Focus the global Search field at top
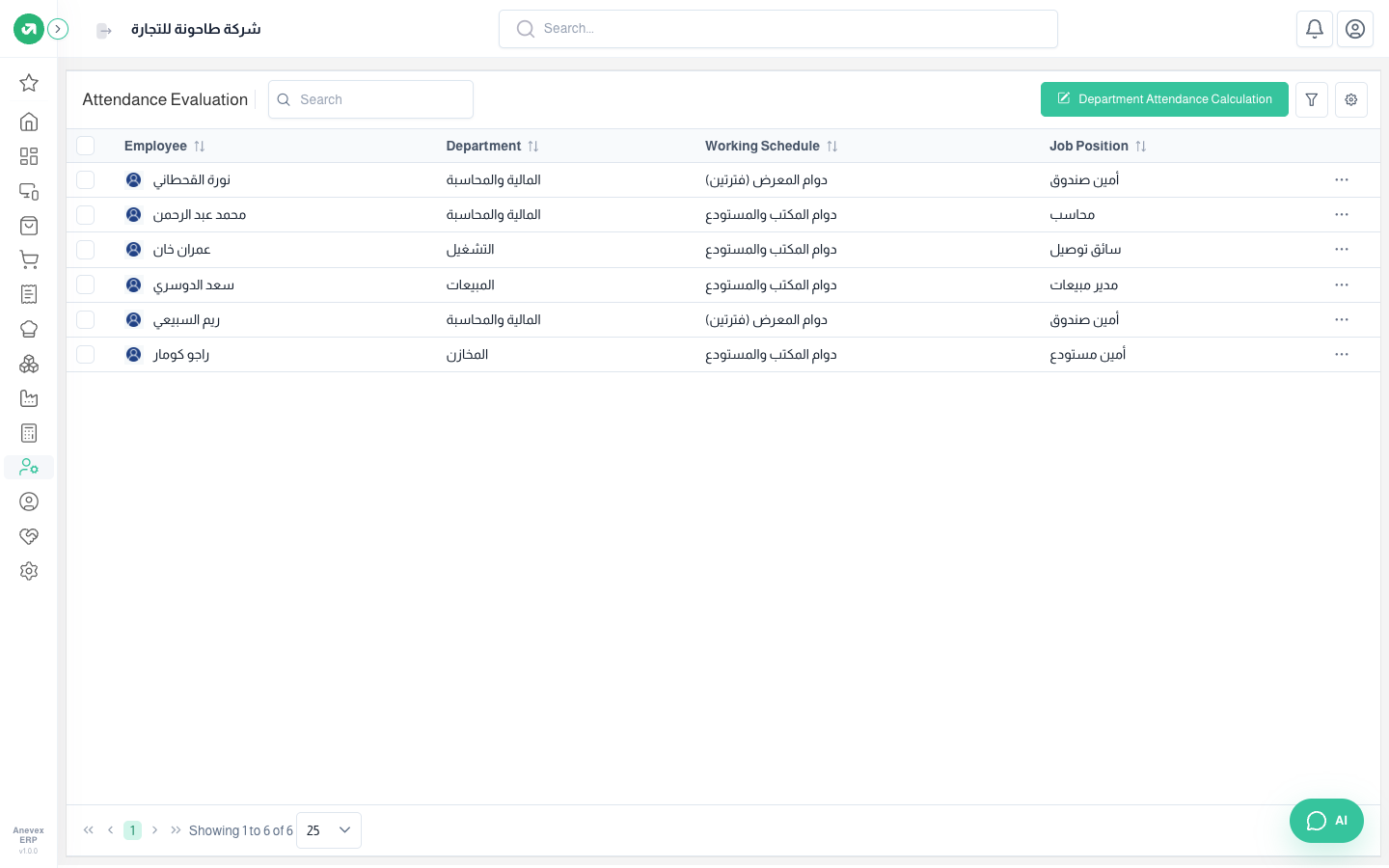 (778, 29)
